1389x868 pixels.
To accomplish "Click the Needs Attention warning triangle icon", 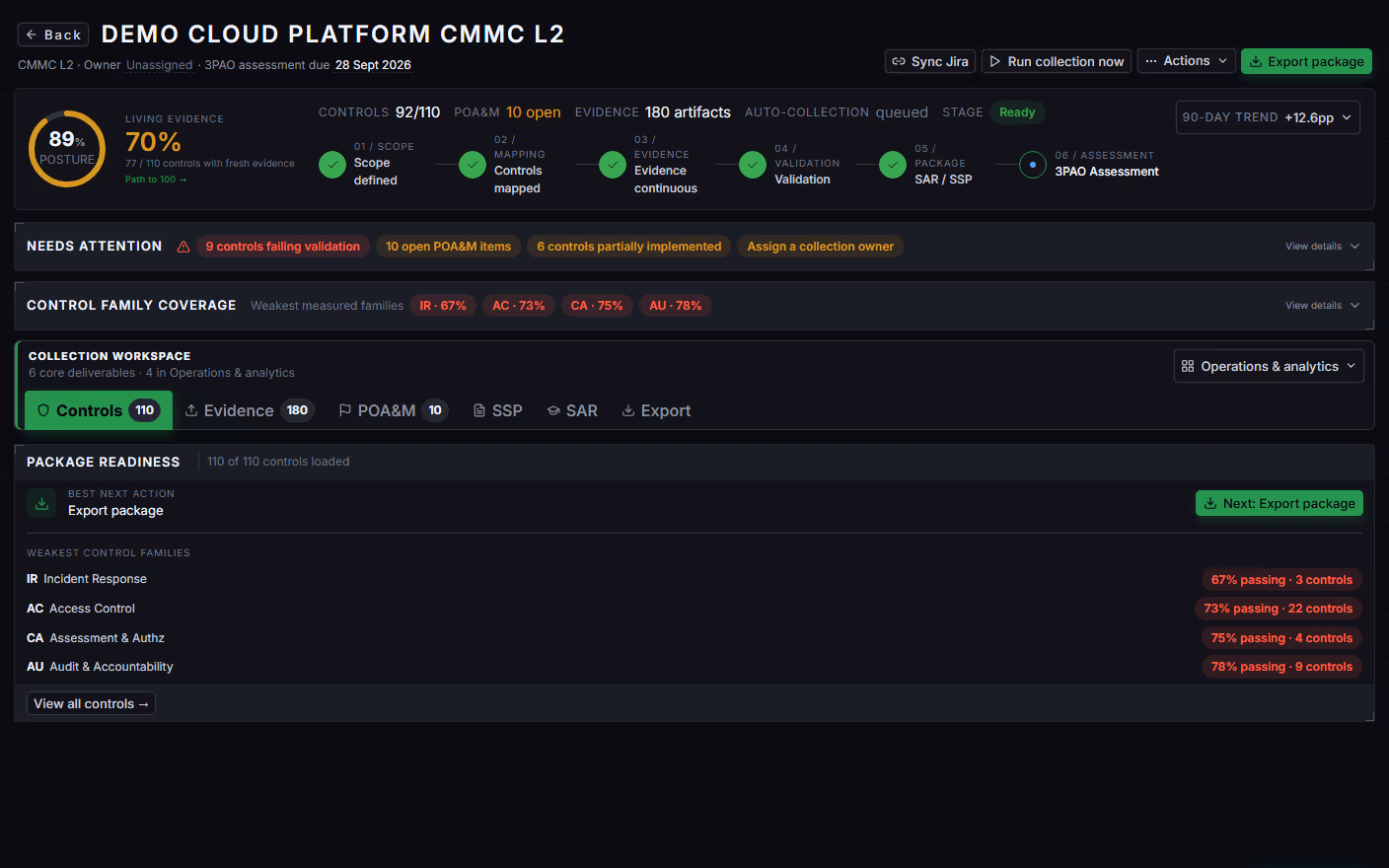I will pos(183,247).
